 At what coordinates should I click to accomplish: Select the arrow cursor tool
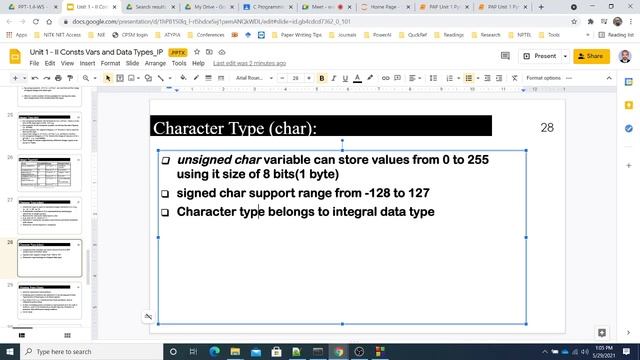(x=108, y=78)
